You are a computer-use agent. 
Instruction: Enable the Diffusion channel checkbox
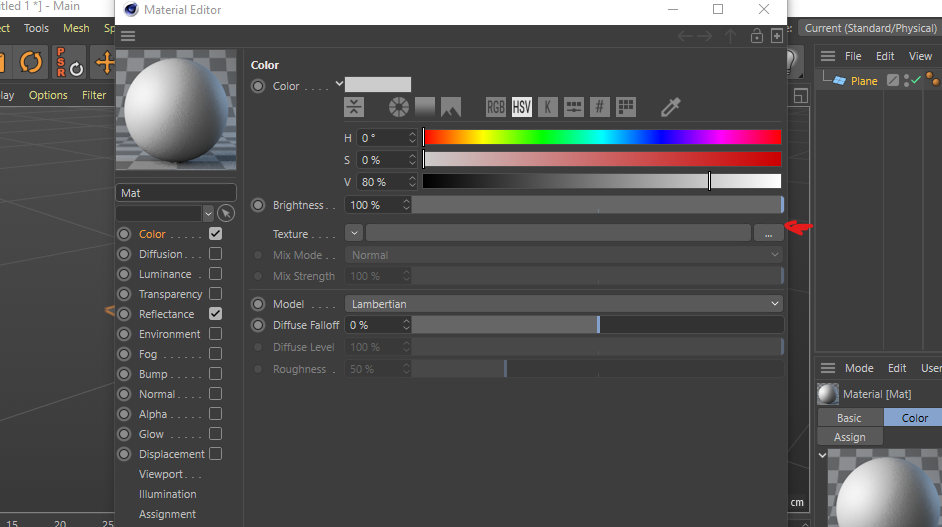[x=215, y=254]
